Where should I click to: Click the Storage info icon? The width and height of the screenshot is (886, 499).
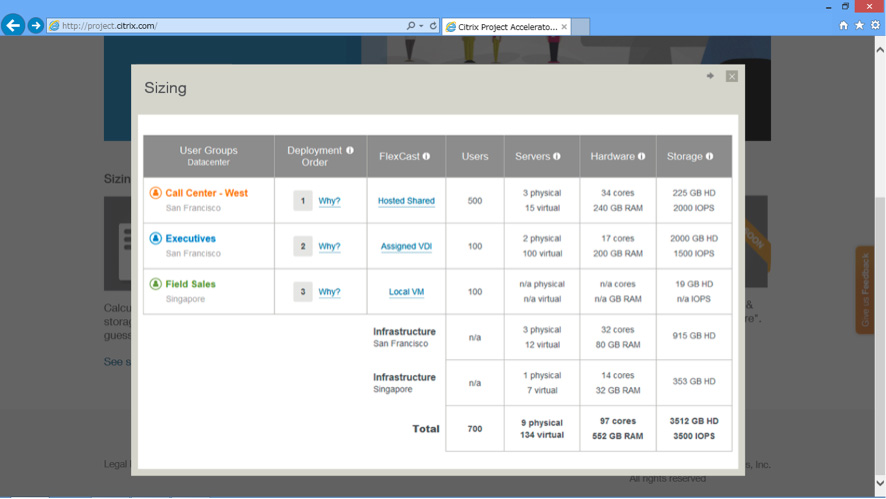pos(709,157)
